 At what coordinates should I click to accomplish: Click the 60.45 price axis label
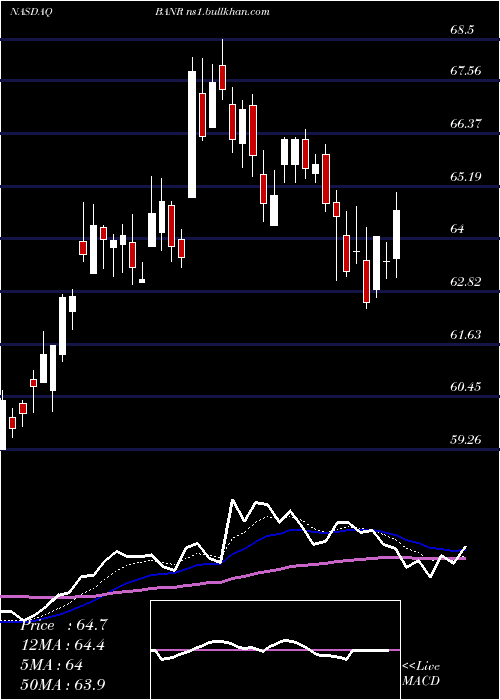click(x=466, y=387)
